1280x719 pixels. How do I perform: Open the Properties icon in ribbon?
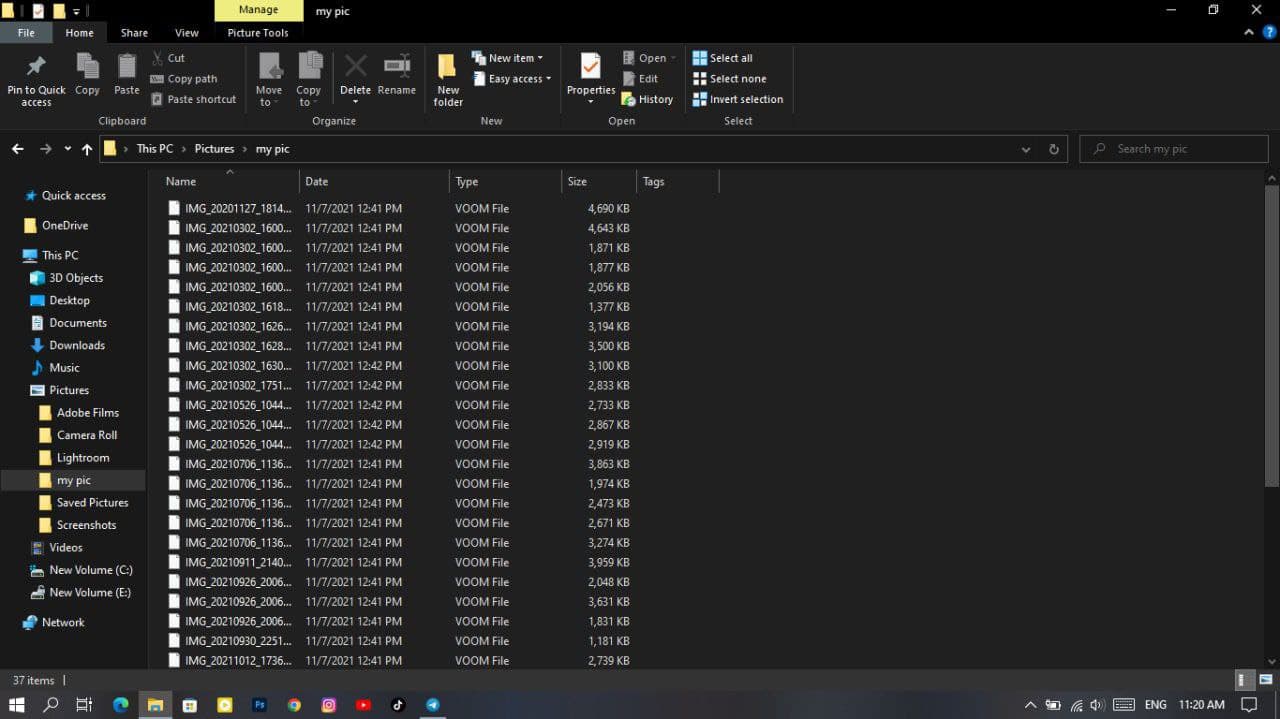coord(591,67)
